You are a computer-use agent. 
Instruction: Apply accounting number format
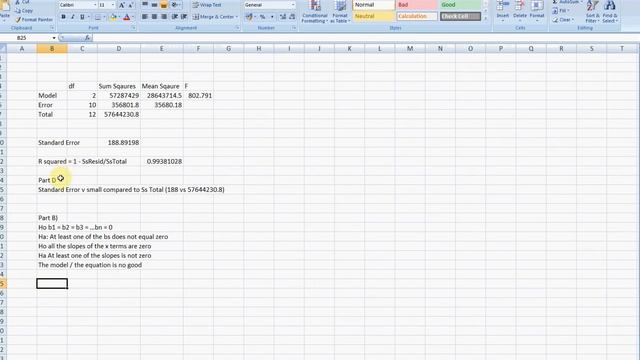coord(249,17)
